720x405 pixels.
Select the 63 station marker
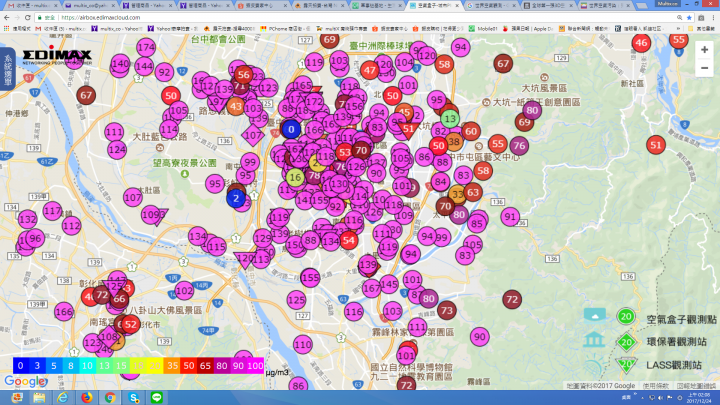pyautogui.click(x=473, y=192)
